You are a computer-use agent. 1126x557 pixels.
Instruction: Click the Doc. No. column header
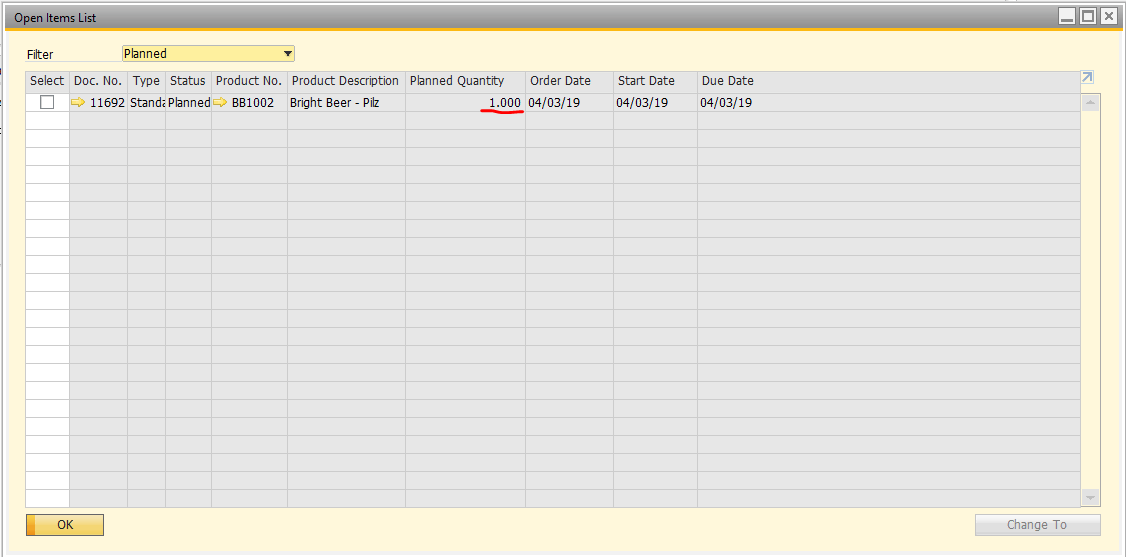[98, 81]
